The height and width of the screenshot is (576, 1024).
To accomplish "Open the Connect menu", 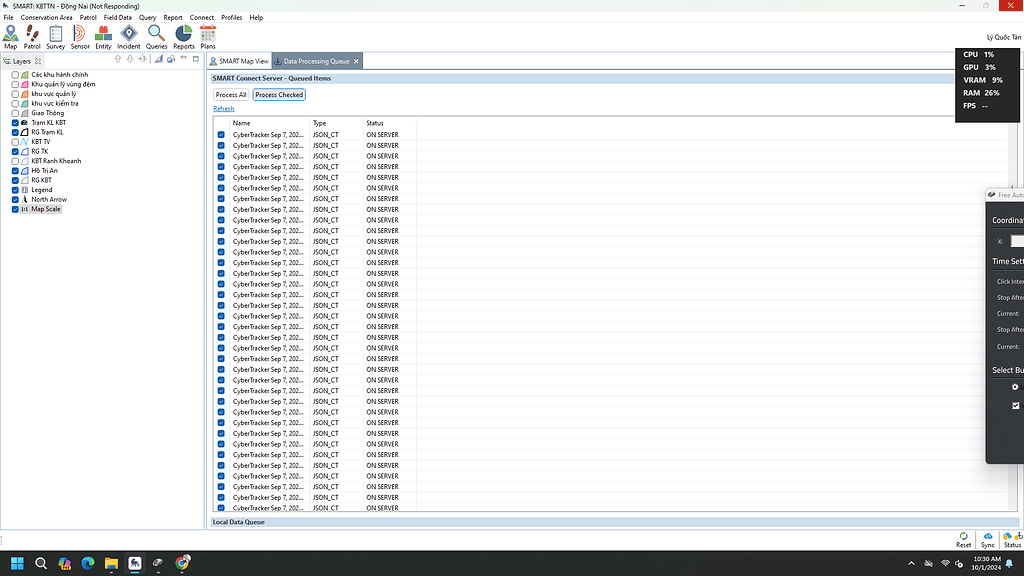I will [x=201, y=17].
